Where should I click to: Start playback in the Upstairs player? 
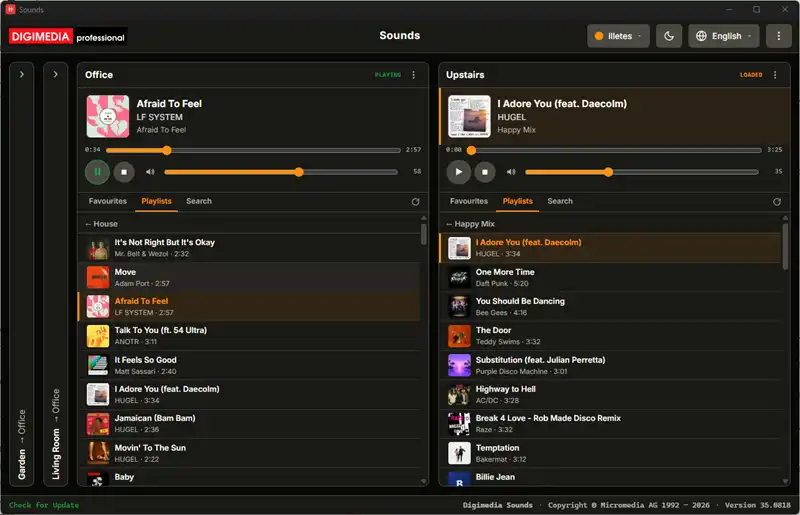458,172
